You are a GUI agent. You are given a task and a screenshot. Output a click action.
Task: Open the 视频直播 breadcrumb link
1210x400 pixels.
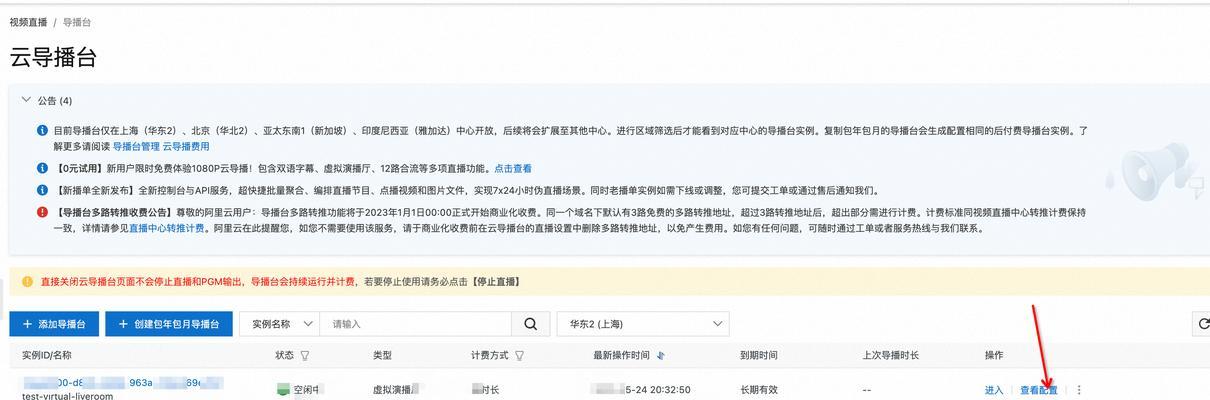tap(28, 21)
